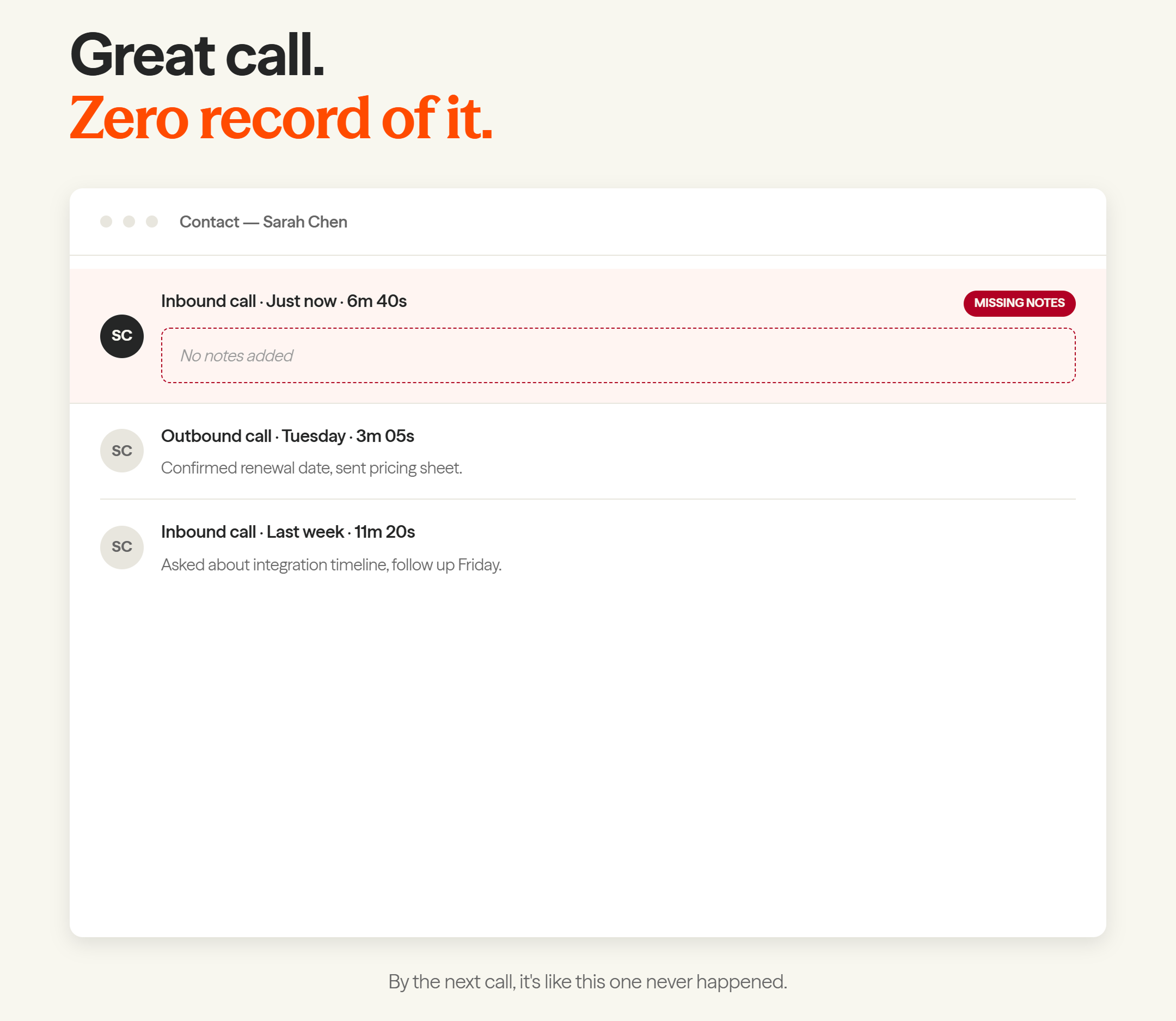This screenshot has height=1021, width=1176.
Task: Click 'Confirmed renewal date, sent pricing sheet' note
Action: point(311,469)
